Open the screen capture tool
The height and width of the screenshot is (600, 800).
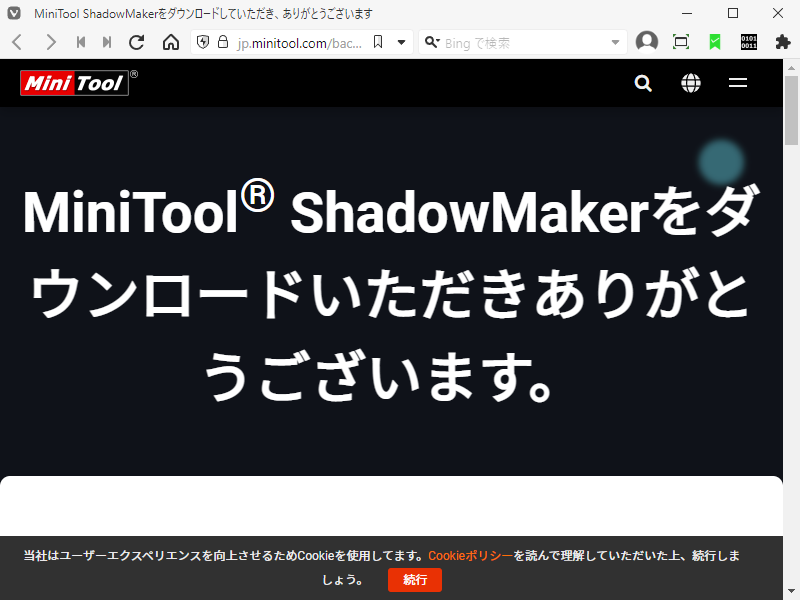(681, 42)
